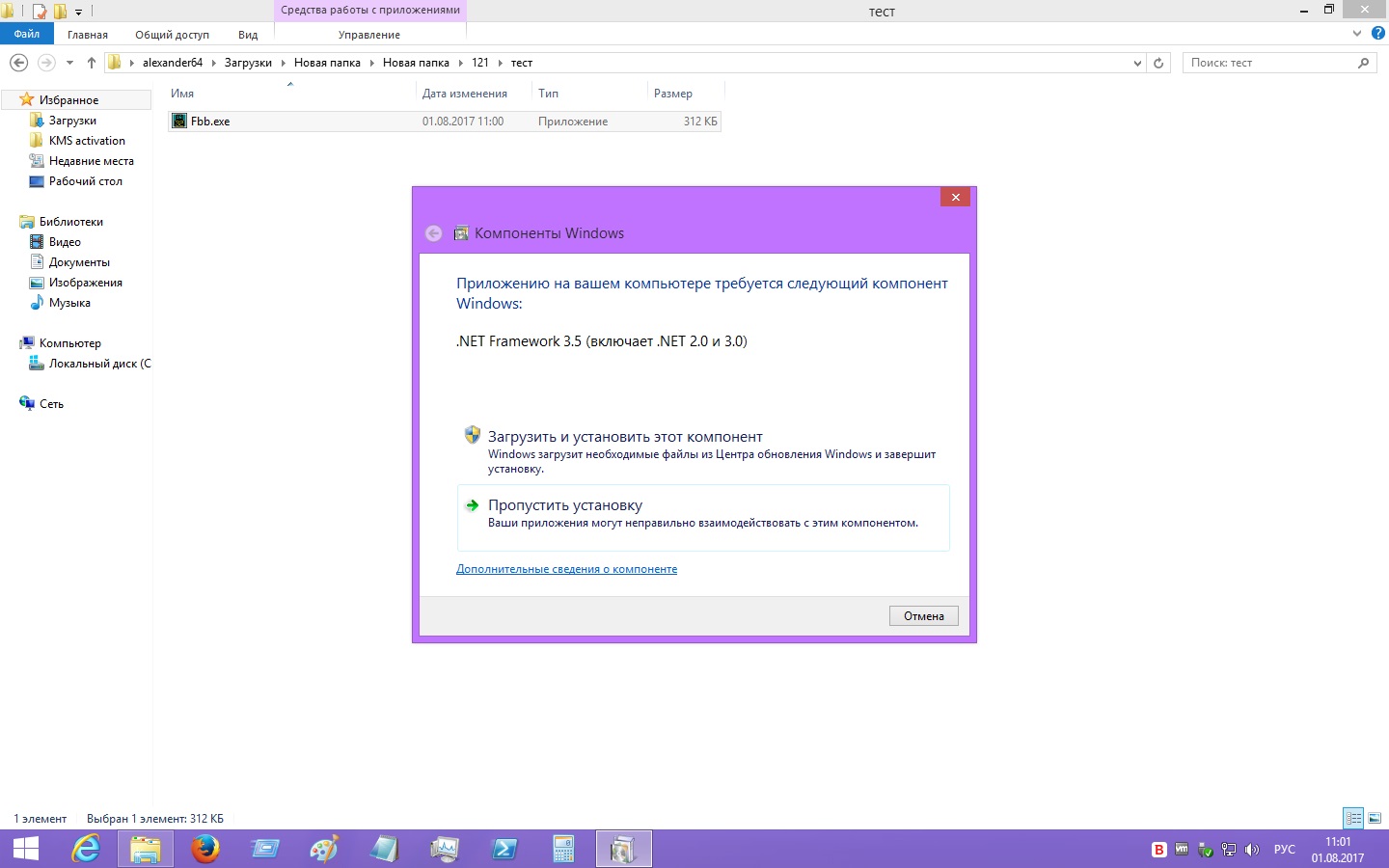Open Calculator from the taskbar
Image resolution: width=1389 pixels, height=868 pixels.
pos(563,849)
